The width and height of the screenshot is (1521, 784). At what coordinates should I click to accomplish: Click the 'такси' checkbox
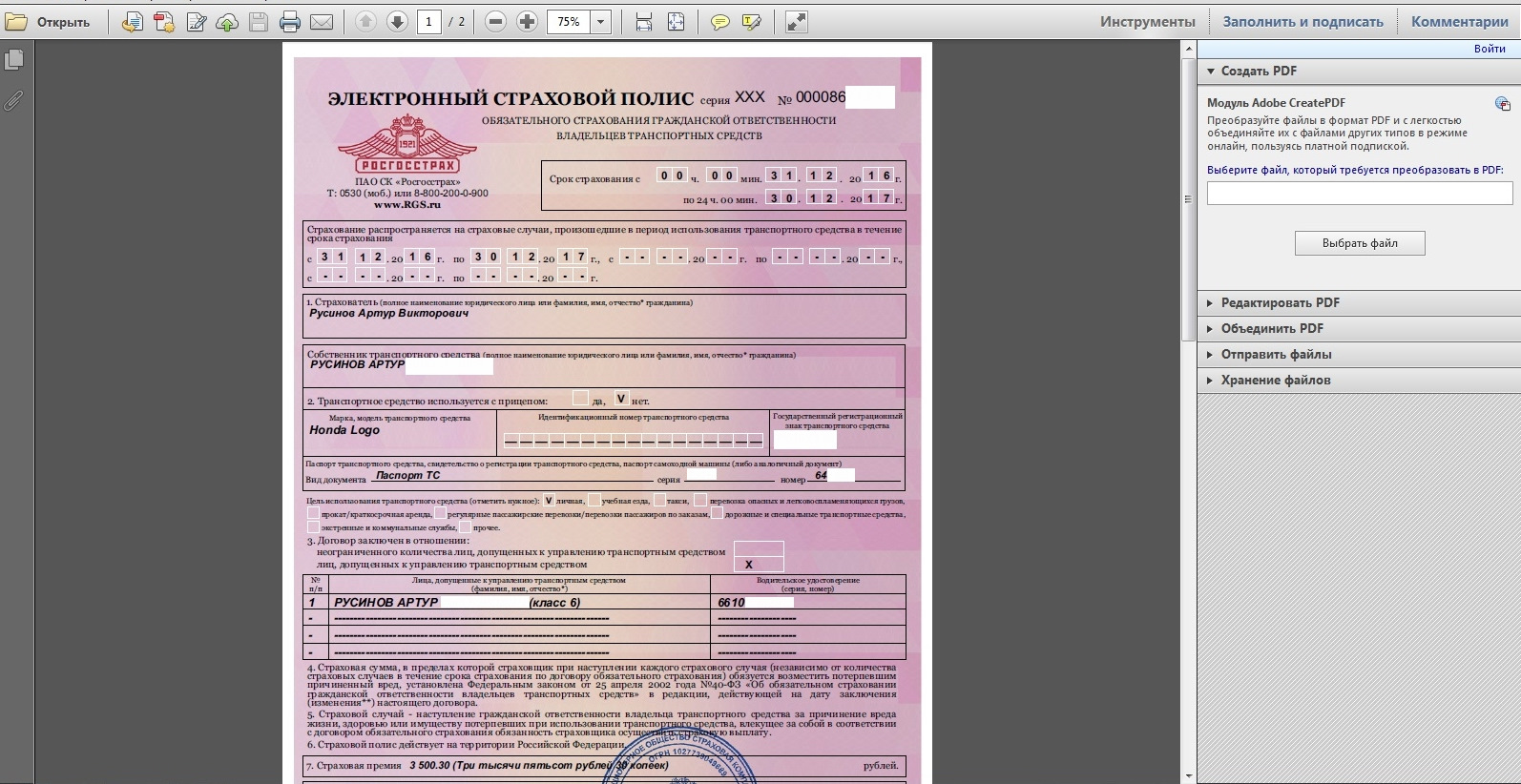[x=659, y=500]
